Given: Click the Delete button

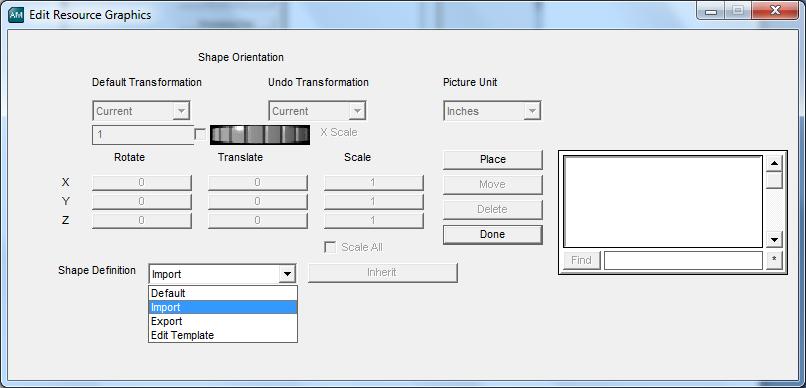Looking at the screenshot, I should click(x=493, y=210).
